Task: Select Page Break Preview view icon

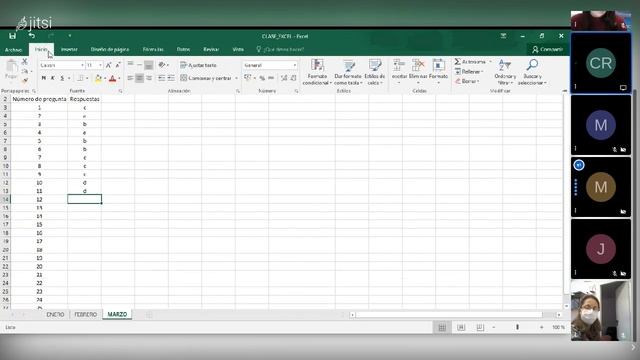Action: tap(480, 327)
